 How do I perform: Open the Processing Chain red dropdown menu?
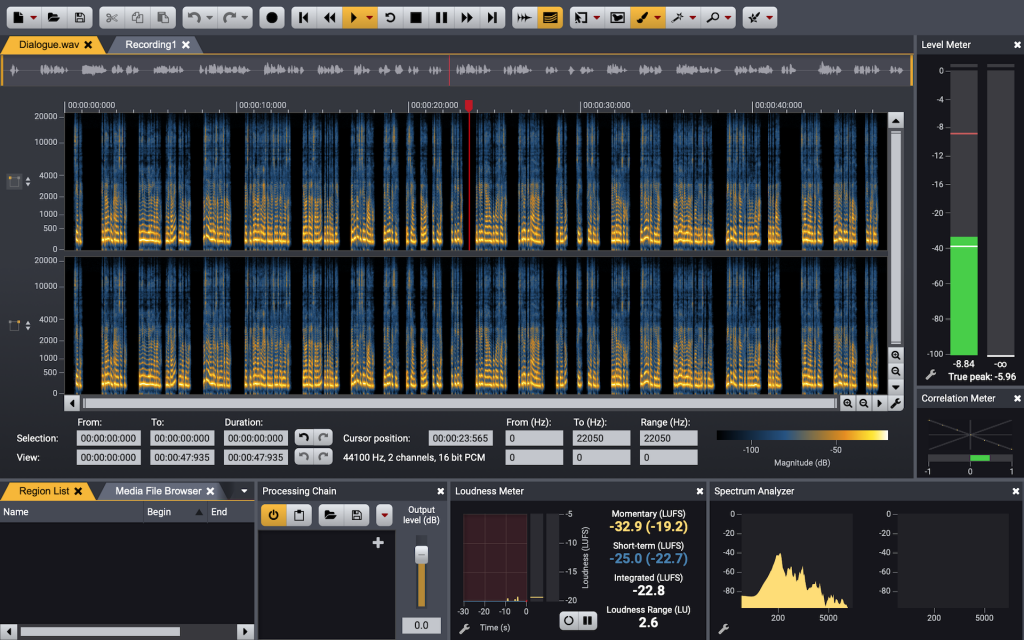click(384, 515)
